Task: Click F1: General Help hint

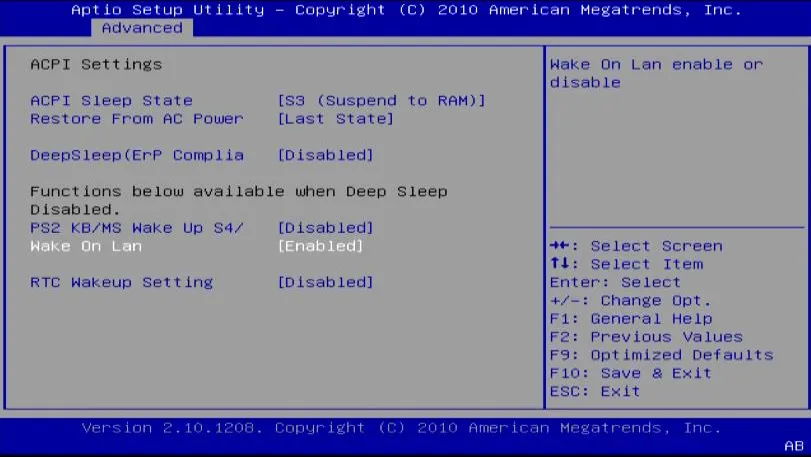Action: pos(630,319)
